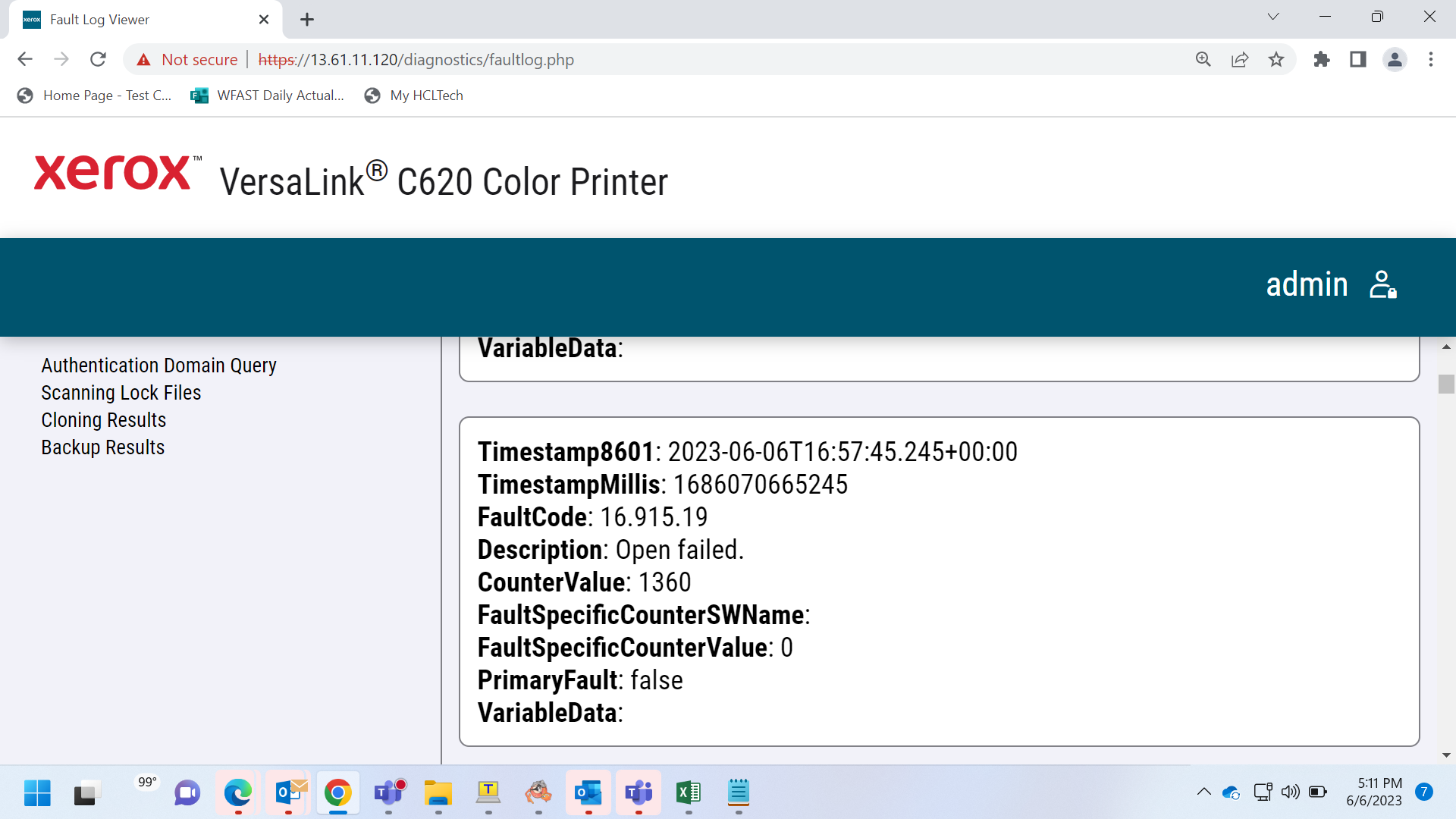Click the Not secure warning indicator
The image size is (1456, 819).
(x=187, y=59)
